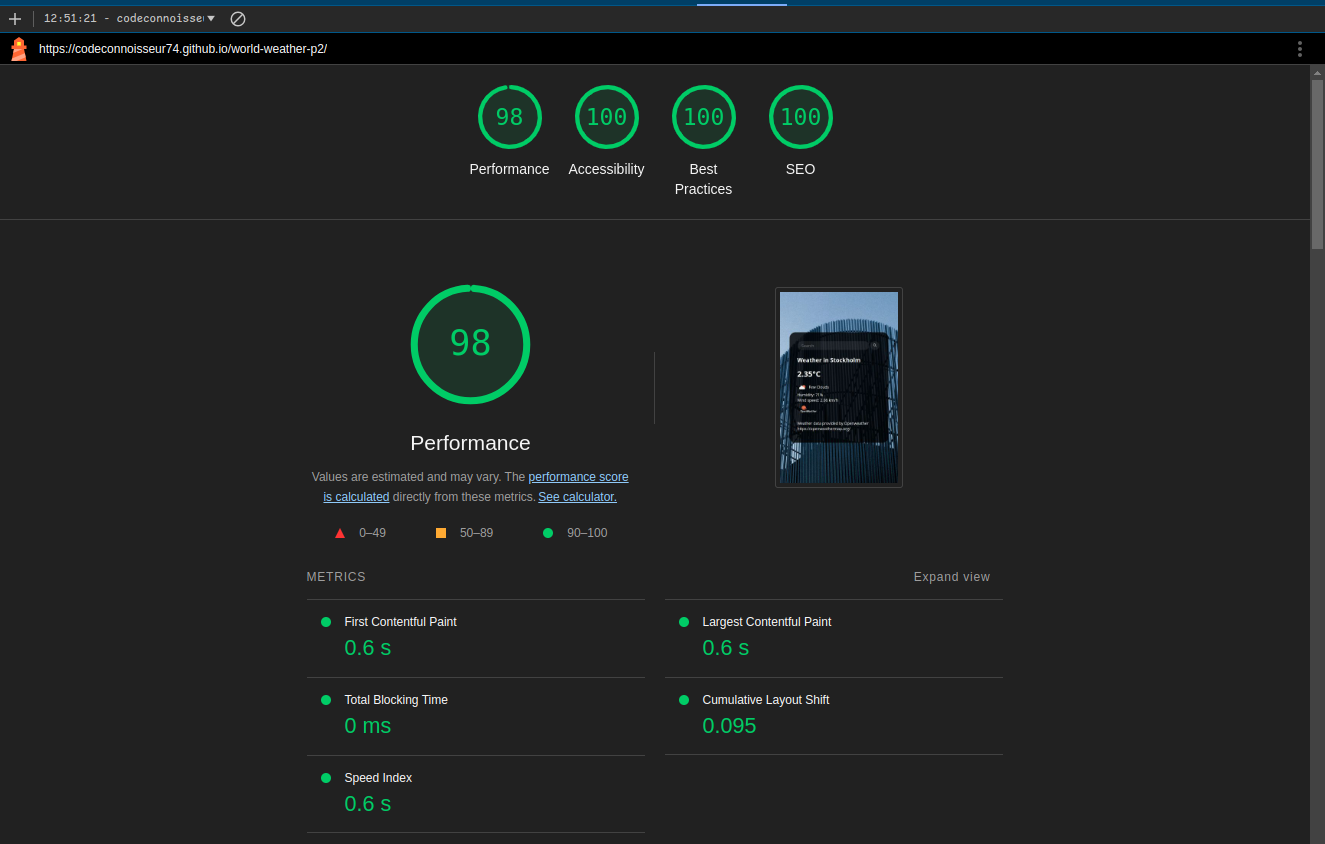Jump to Performance via top gauge 98
The height and width of the screenshot is (844, 1325).
[509, 117]
